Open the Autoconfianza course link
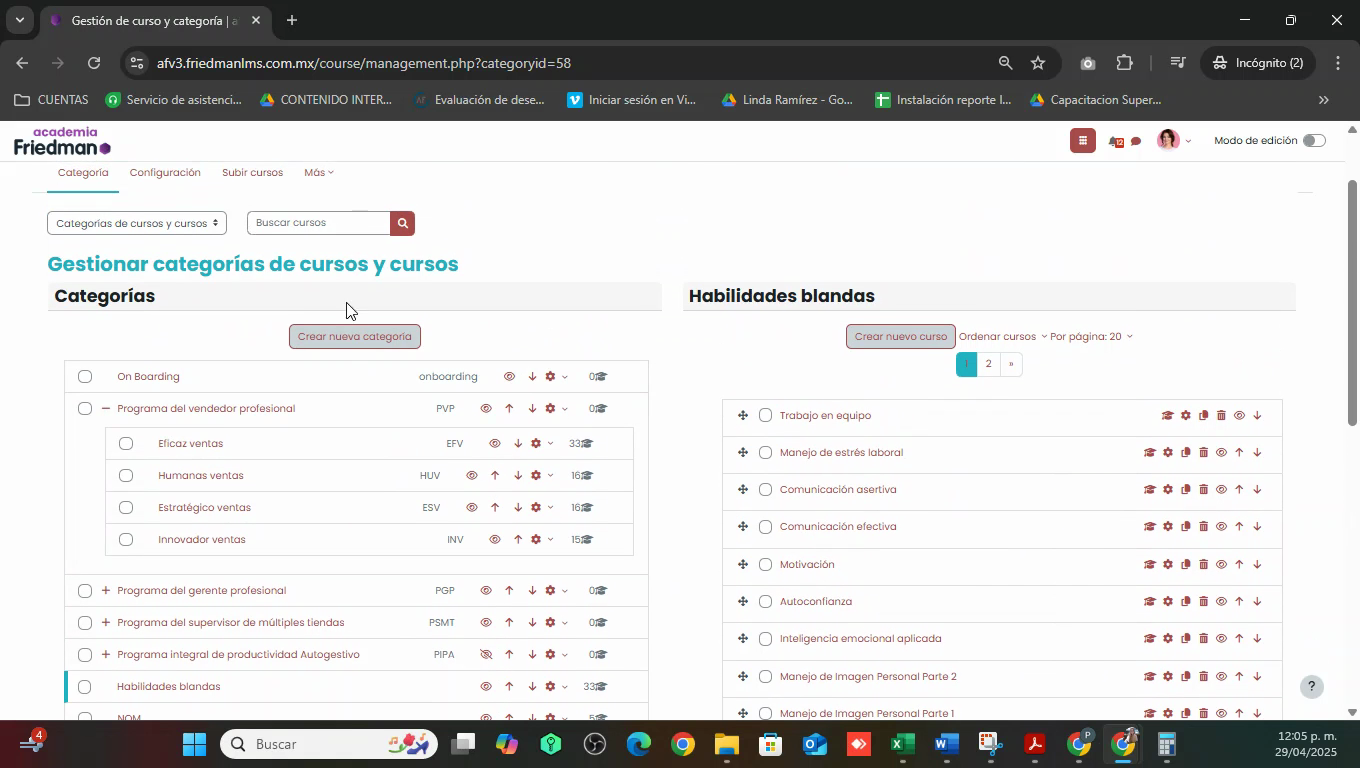Screen dimensions: 1360x768 point(816,602)
